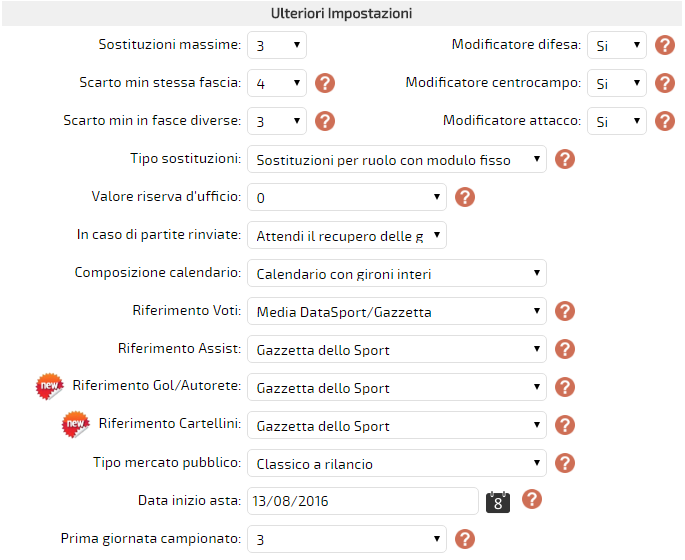Open the In caso di partite rinviate dropdown
This screenshot has width=685, height=560.
[347, 235]
